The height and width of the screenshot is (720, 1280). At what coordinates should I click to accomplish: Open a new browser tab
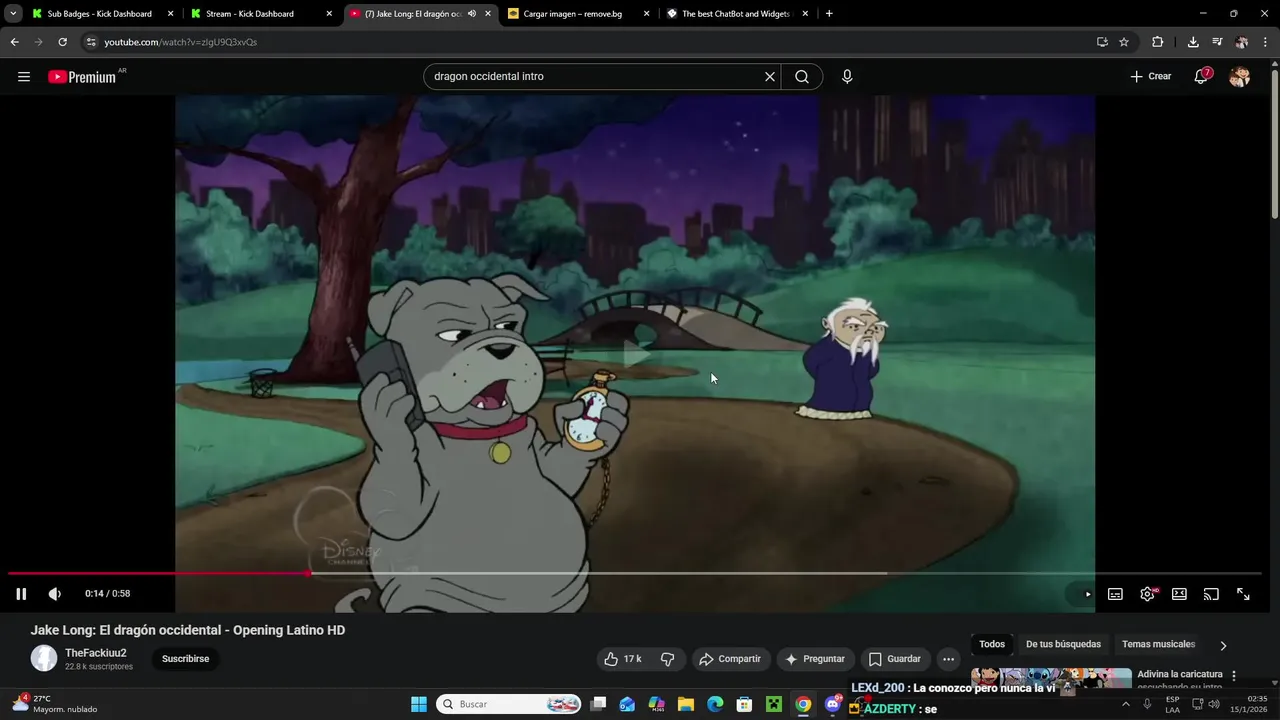(x=829, y=14)
